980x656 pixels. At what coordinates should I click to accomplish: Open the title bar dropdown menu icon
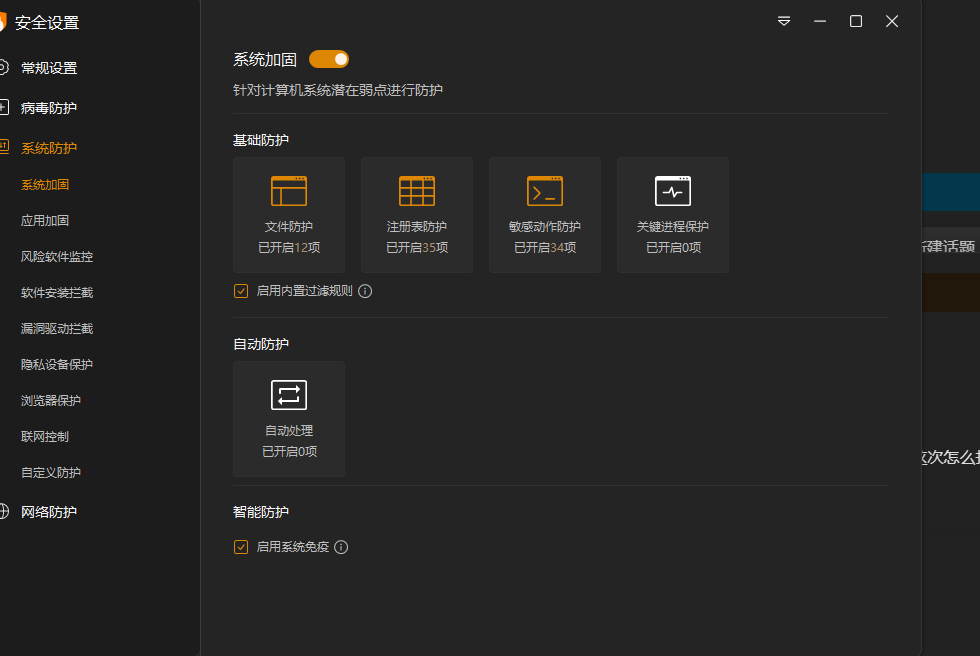[x=784, y=21]
